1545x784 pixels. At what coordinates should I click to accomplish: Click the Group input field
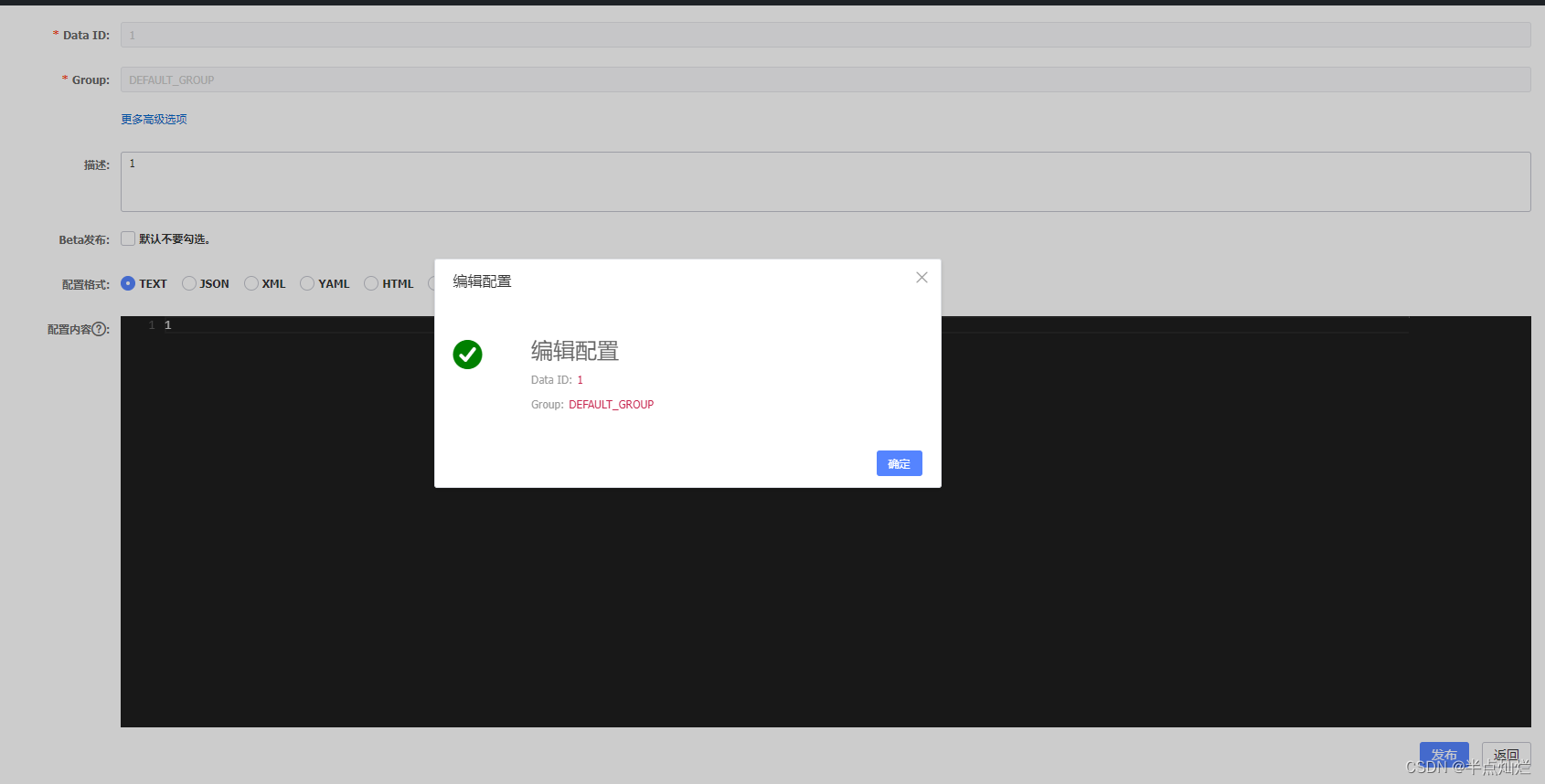[x=826, y=79]
